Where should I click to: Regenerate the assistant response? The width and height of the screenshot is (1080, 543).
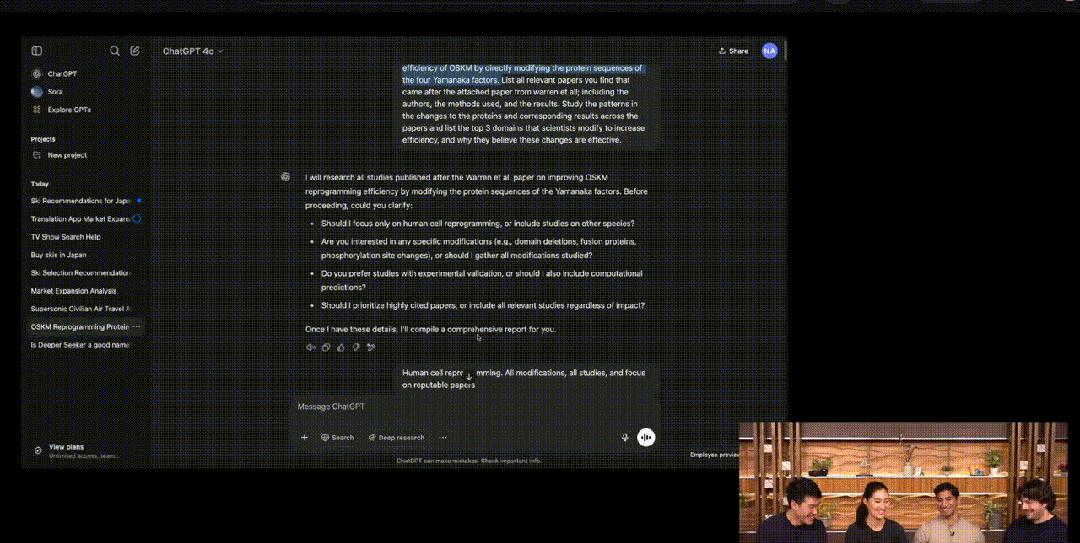pos(371,347)
